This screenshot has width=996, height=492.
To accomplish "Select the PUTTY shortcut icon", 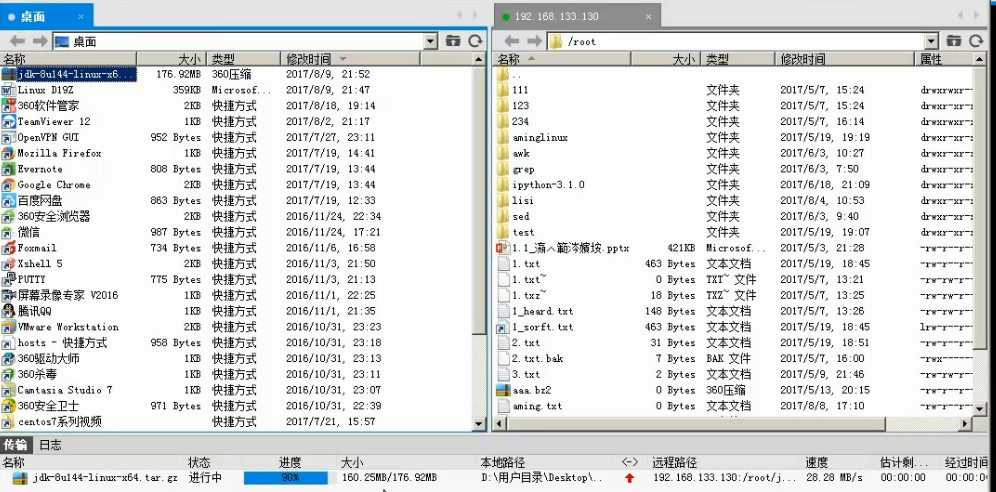I will click(x=8, y=279).
